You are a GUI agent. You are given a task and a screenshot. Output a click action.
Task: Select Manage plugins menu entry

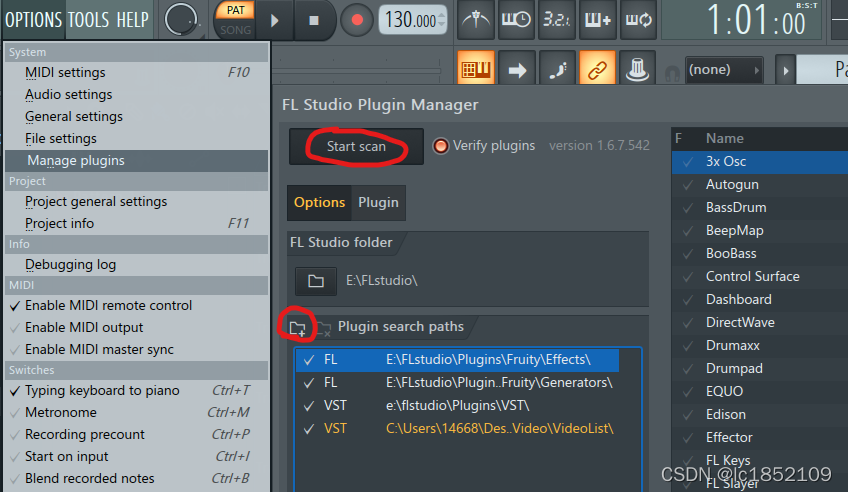coord(136,161)
